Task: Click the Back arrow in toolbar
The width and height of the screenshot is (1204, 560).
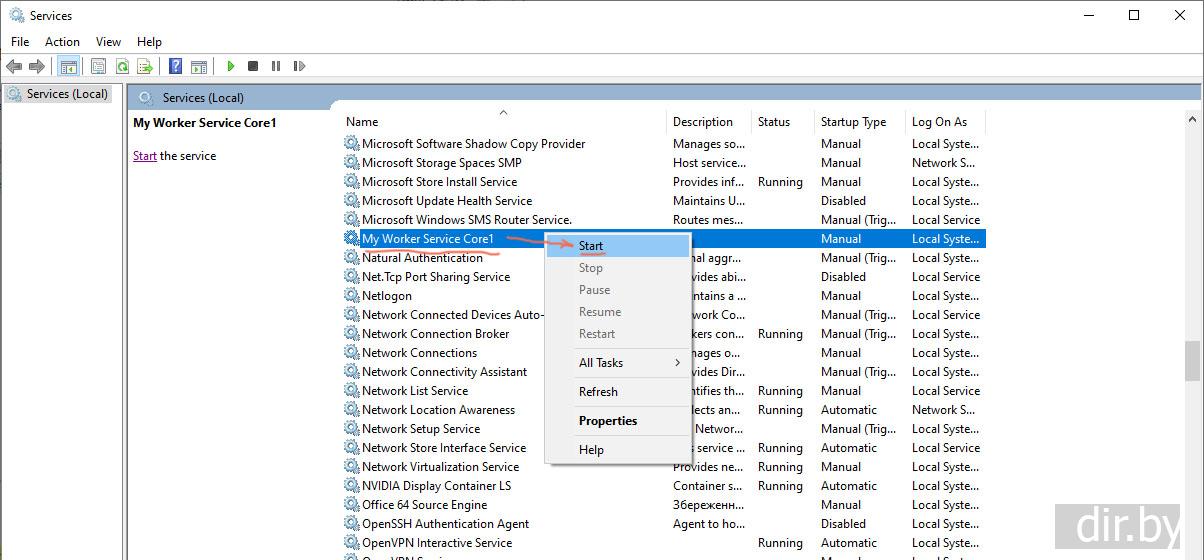Action: (14, 66)
